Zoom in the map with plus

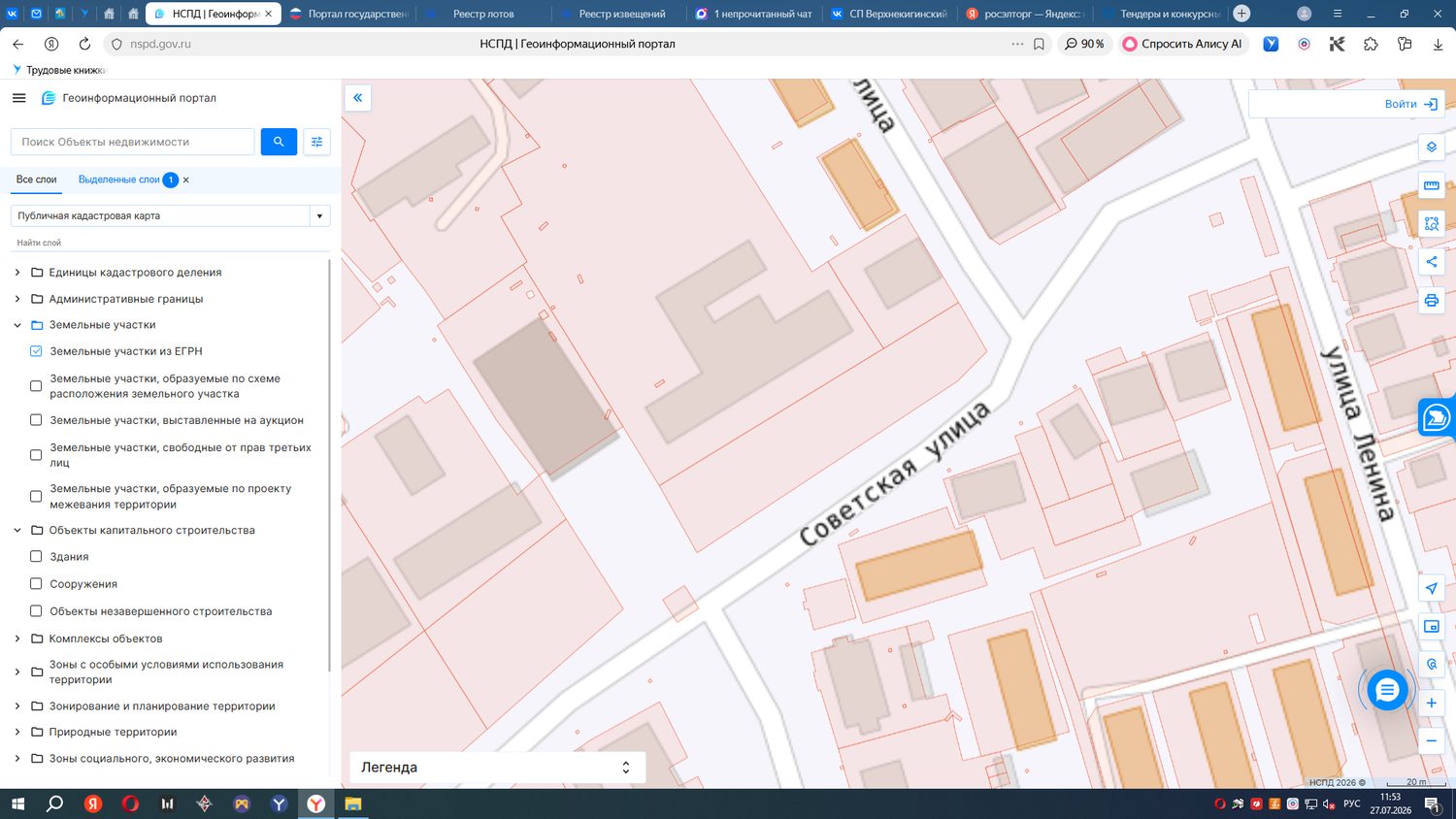coord(1431,703)
